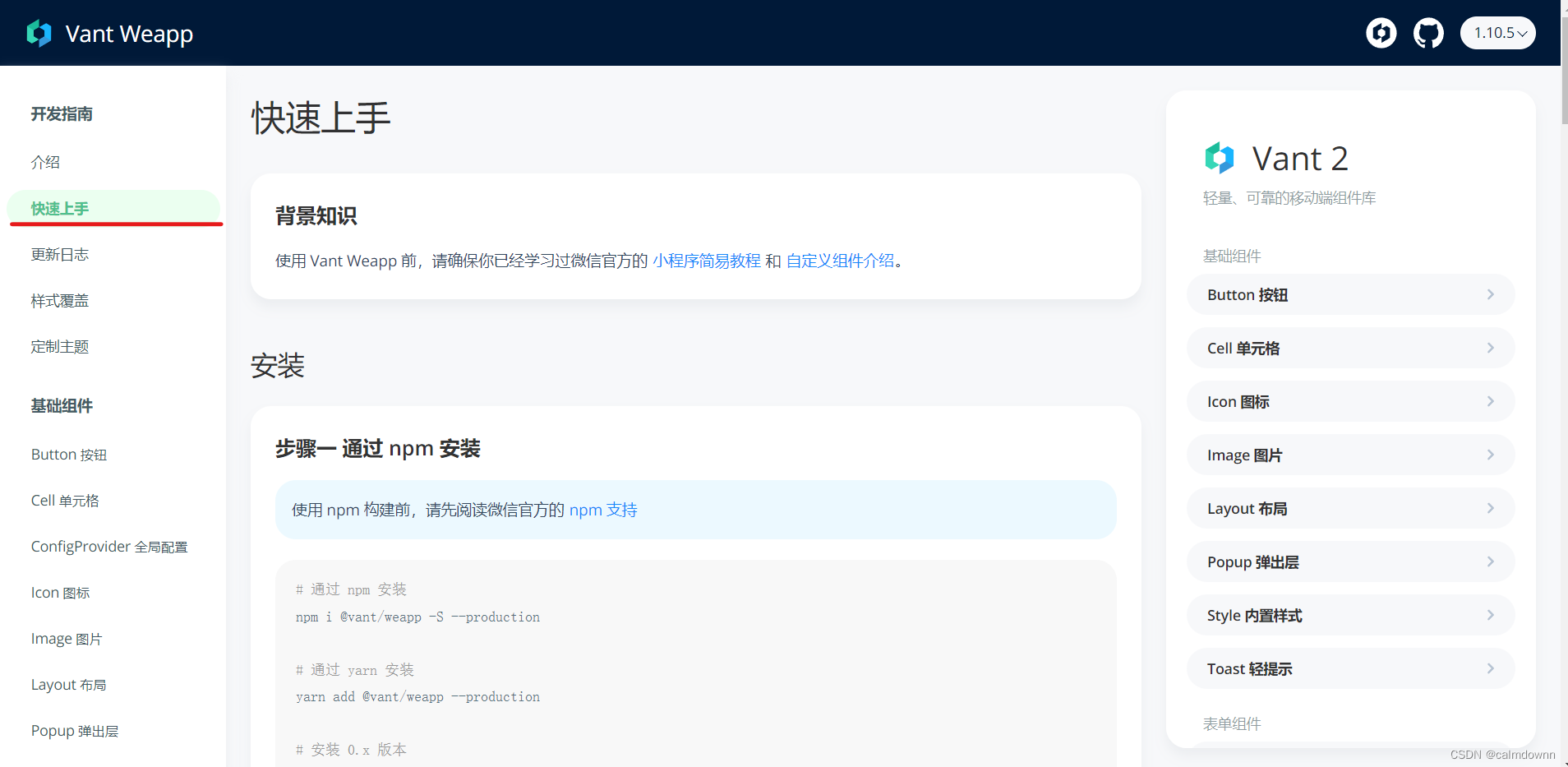The width and height of the screenshot is (1568, 767).
Task: Click the chevron on Image 图片 row
Action: [1490, 455]
